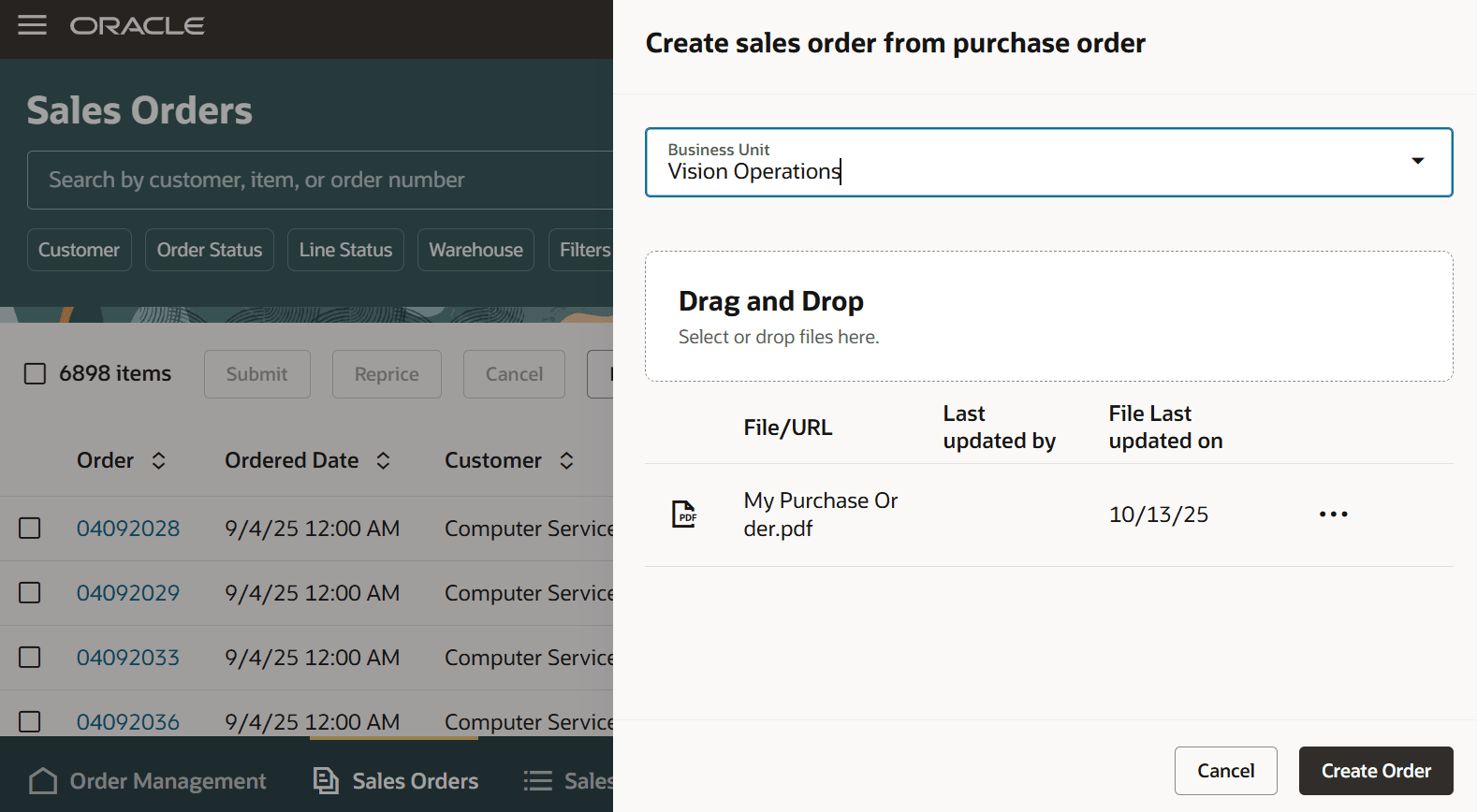
Task: Sort by Order column arrows
Action: pyautogui.click(x=159, y=460)
